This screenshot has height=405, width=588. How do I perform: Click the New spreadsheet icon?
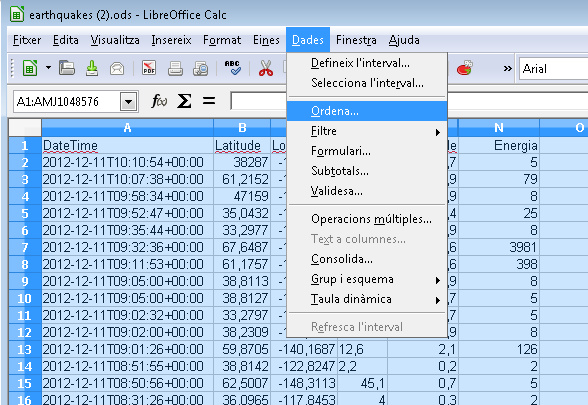pyautogui.click(x=30, y=69)
